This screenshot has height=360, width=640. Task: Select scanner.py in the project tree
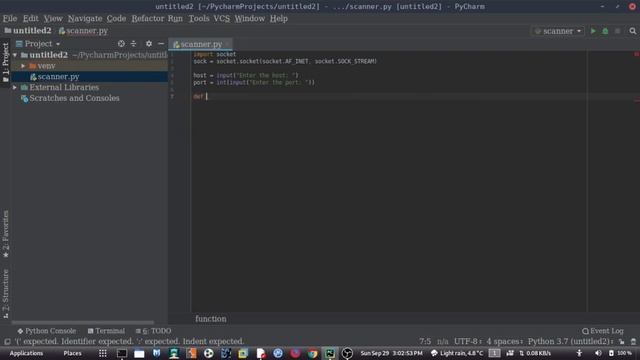[54, 77]
